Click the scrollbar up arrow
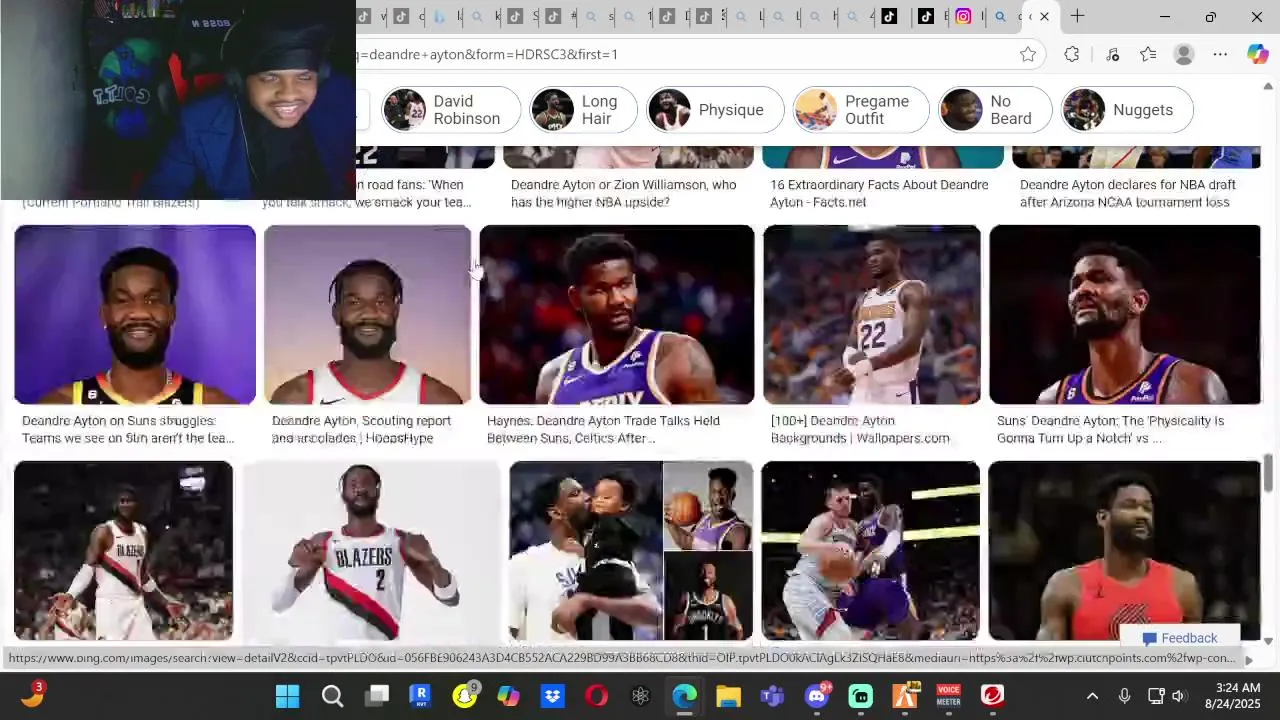1280x720 pixels. tap(1268, 87)
